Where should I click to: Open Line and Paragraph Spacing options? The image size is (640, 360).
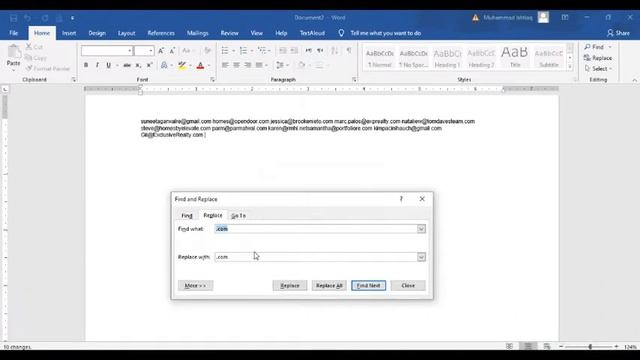pyautogui.click(x=280, y=65)
